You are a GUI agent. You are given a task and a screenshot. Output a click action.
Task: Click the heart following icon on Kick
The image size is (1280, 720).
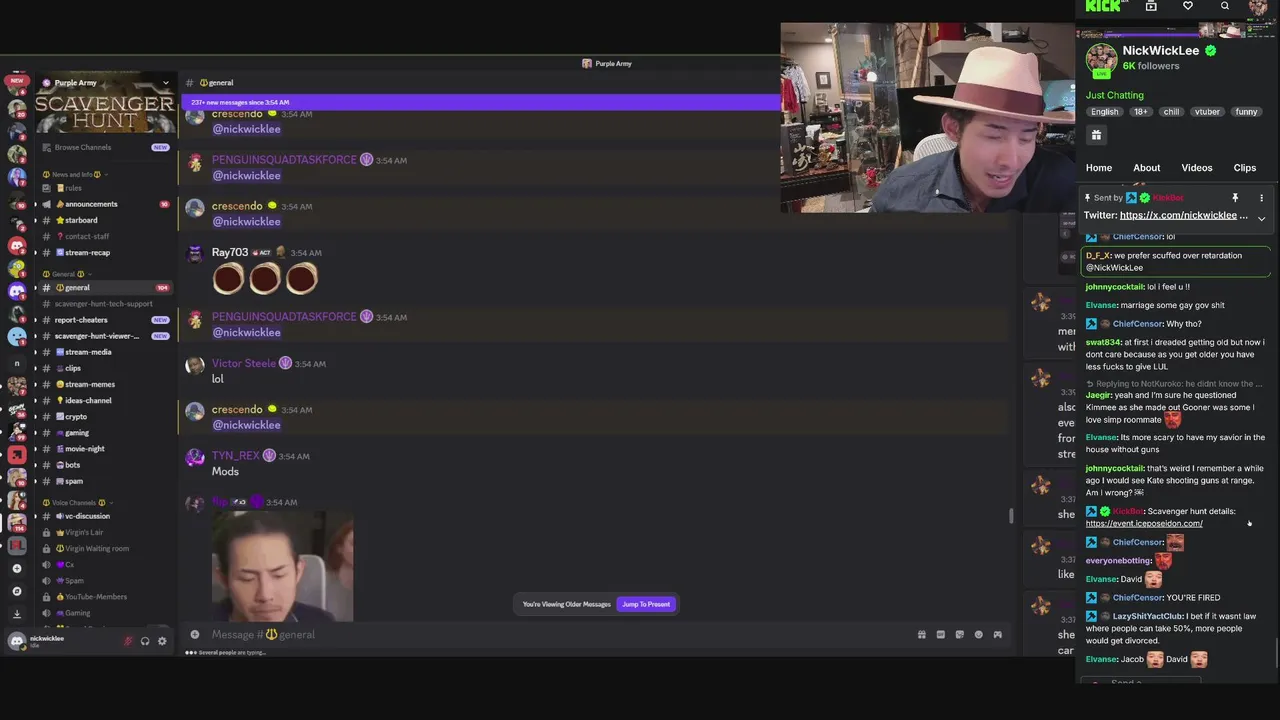pos(1188,6)
